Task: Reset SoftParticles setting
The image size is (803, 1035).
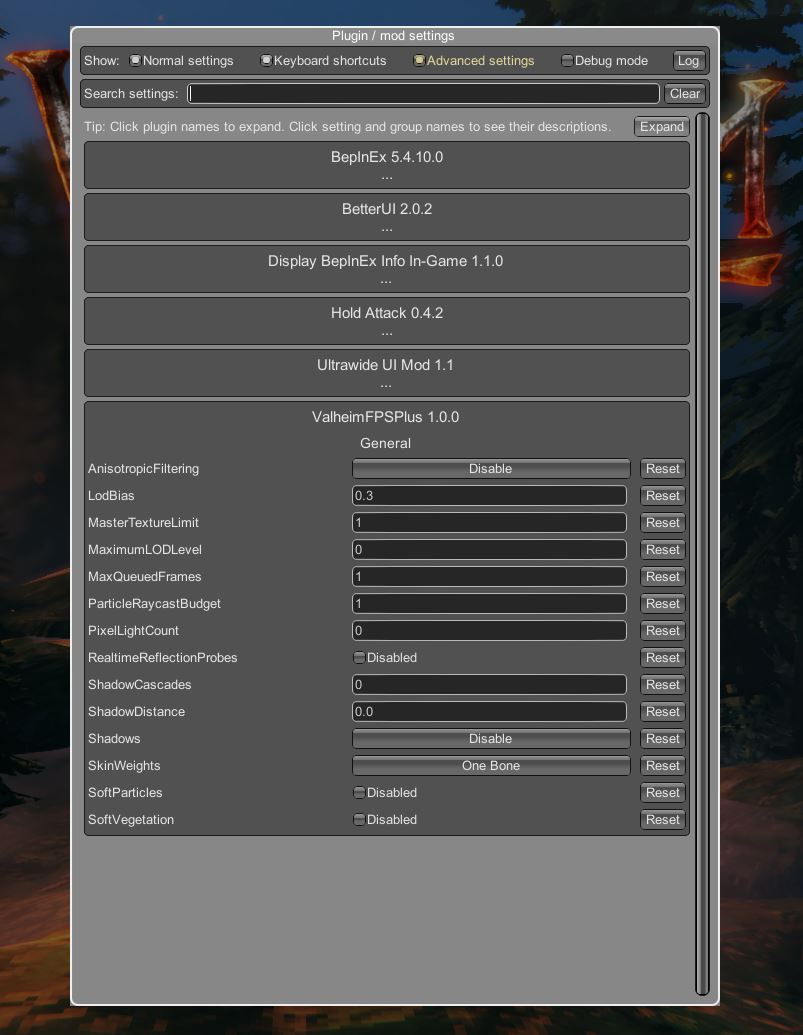Action: [662, 792]
